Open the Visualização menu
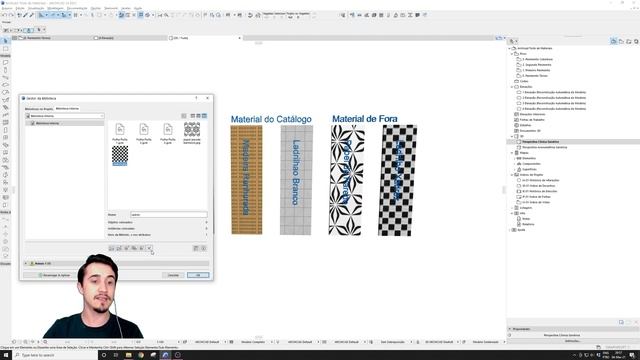The height and width of the screenshot is (360, 640). tap(36, 8)
